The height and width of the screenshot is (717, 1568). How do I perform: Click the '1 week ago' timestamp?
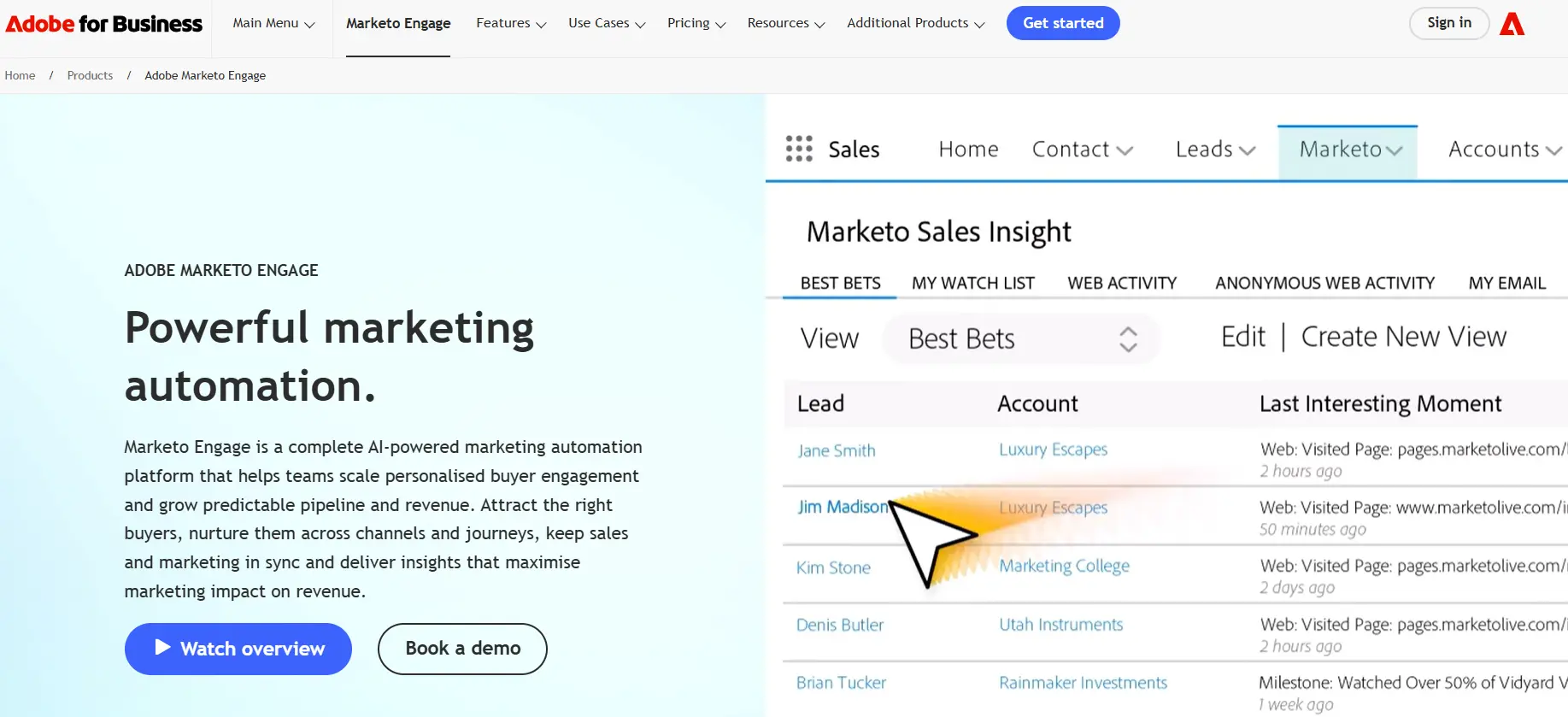tap(1295, 704)
